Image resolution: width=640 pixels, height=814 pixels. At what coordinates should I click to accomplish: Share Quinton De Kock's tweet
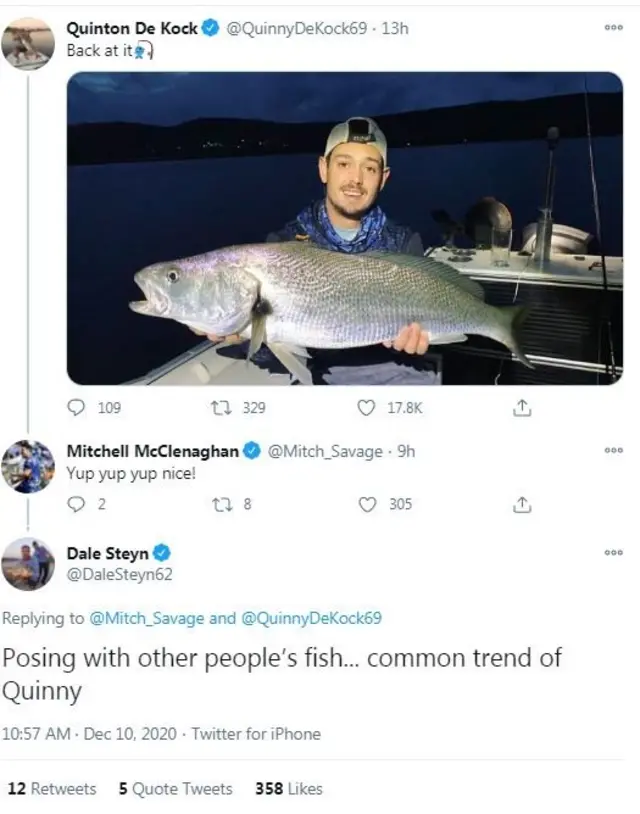(x=521, y=407)
